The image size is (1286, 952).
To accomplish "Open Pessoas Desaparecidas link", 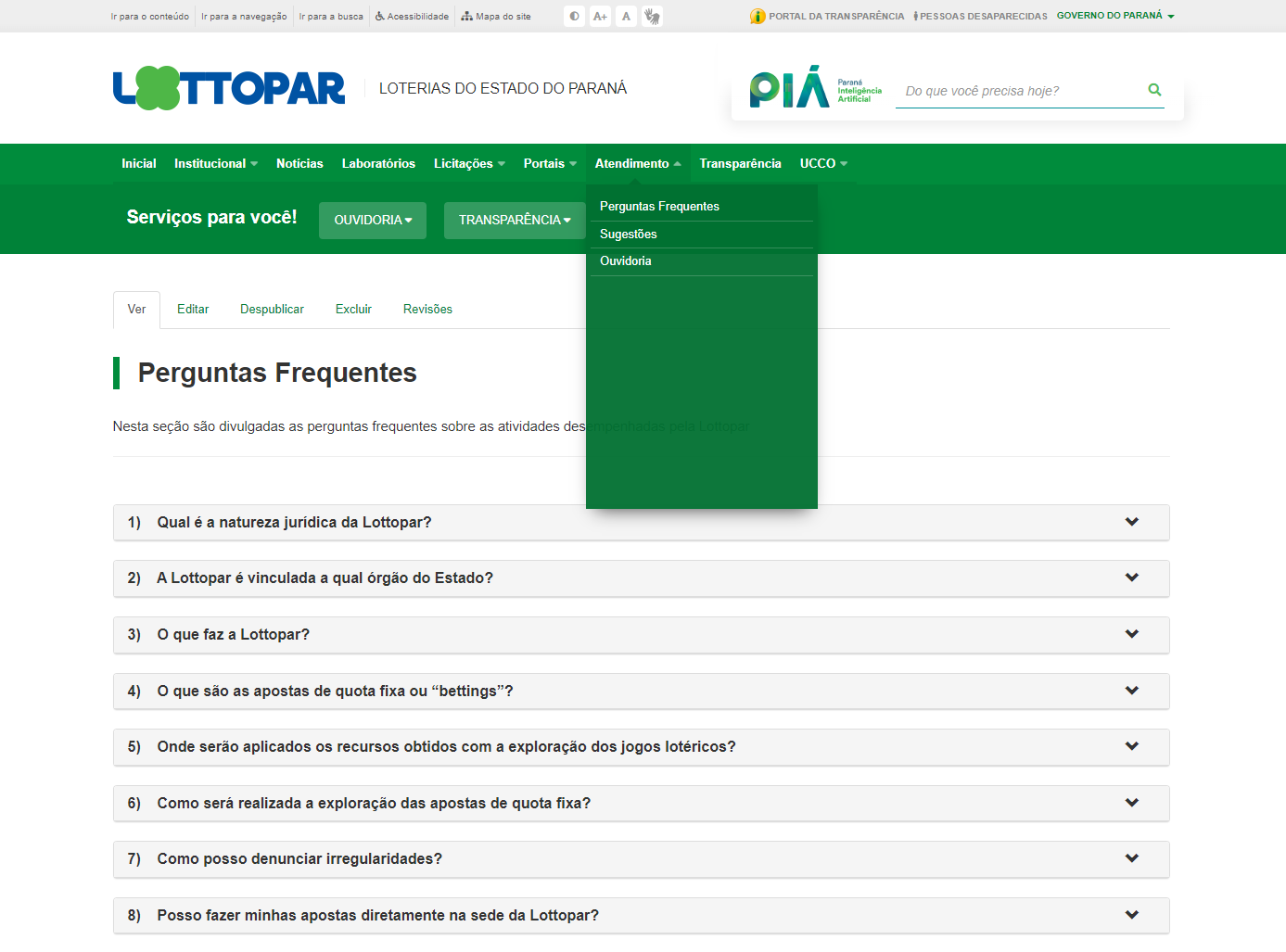I will 980,16.
